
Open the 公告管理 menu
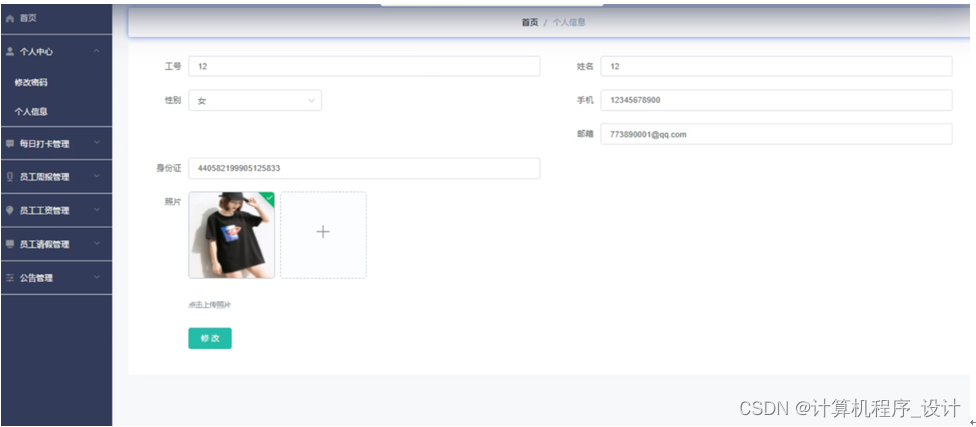57,278
